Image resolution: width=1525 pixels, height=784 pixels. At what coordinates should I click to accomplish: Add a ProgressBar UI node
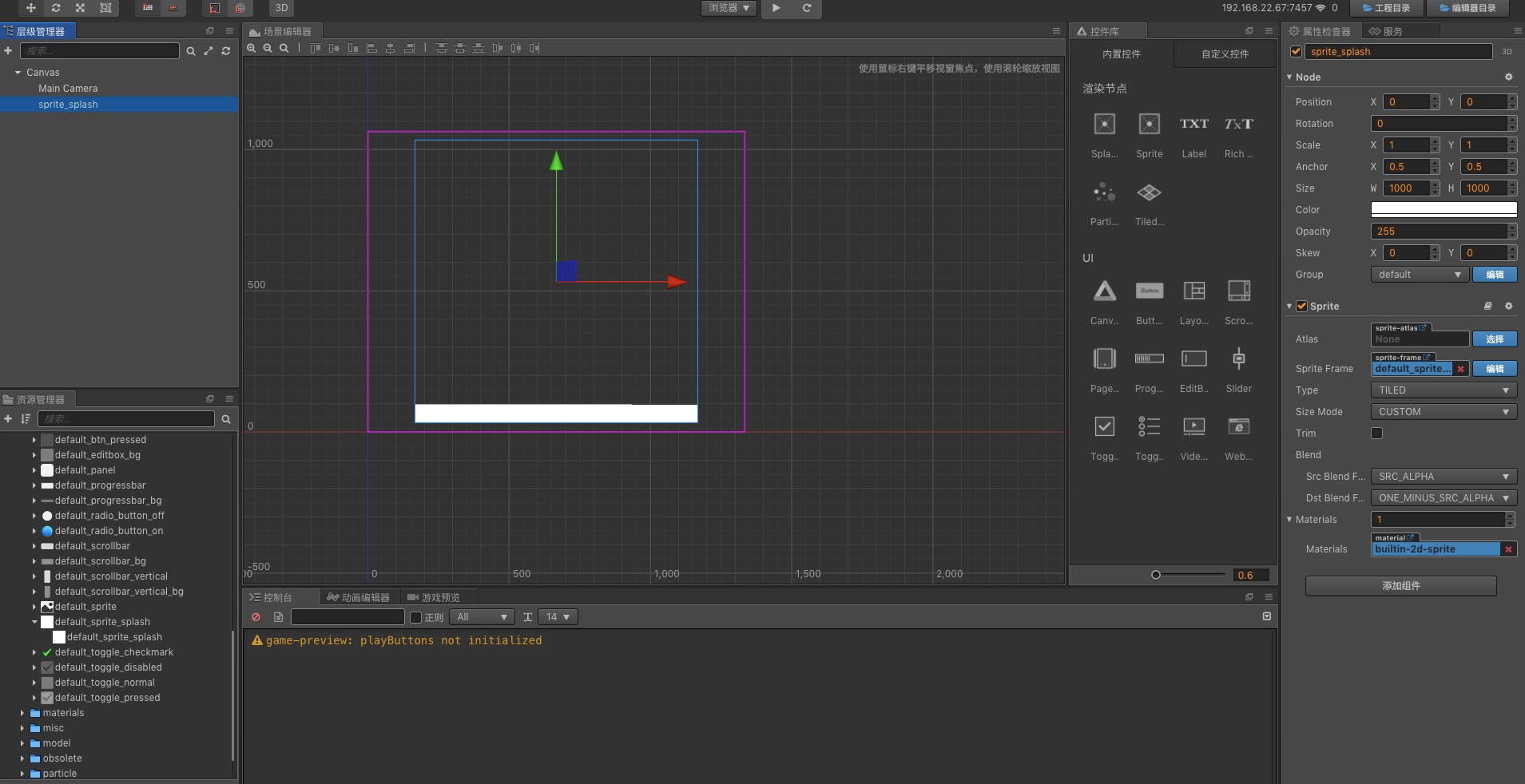point(1149,370)
